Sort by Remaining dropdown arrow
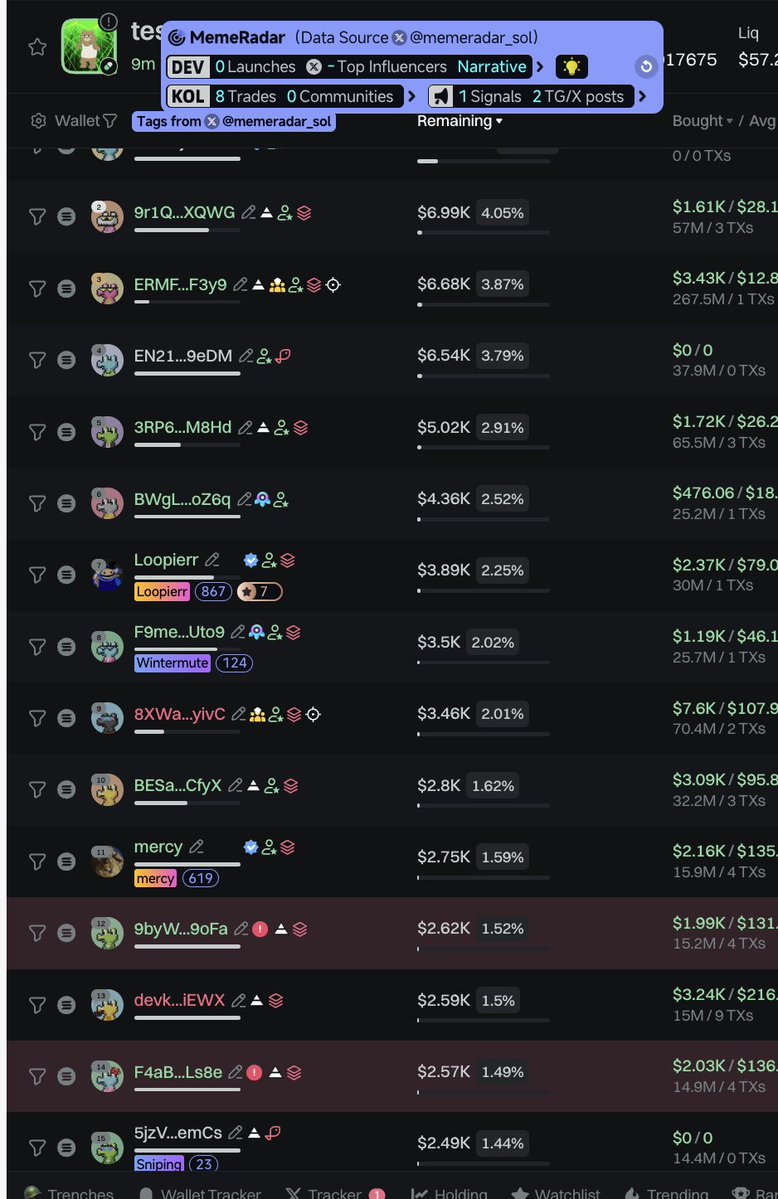The image size is (778, 1199). coord(500,122)
